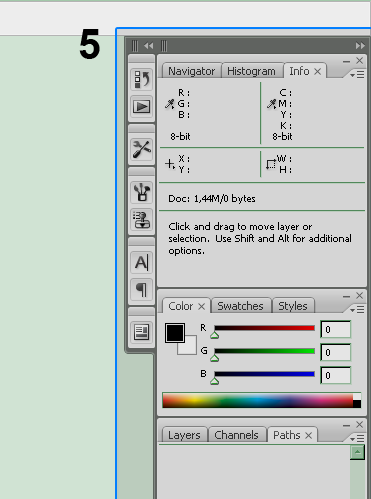Click the CMYK eyedropper icon in Info

point(272,104)
